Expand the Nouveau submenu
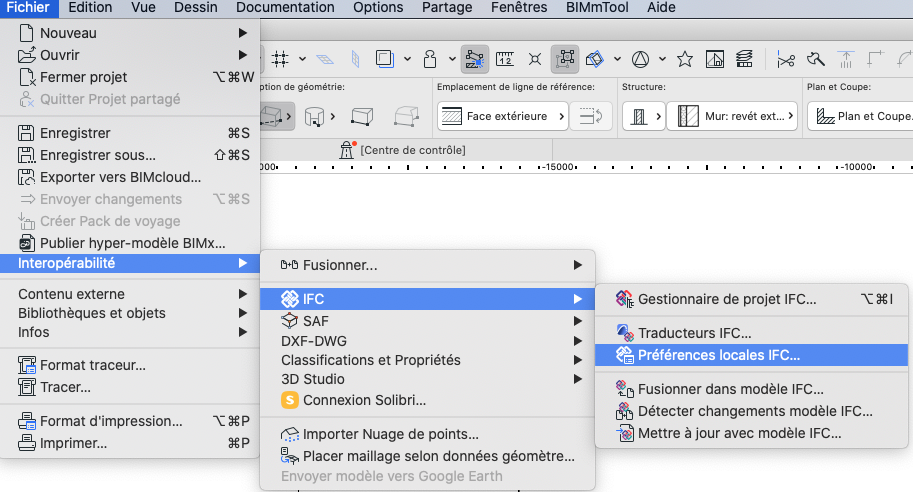 coord(130,33)
